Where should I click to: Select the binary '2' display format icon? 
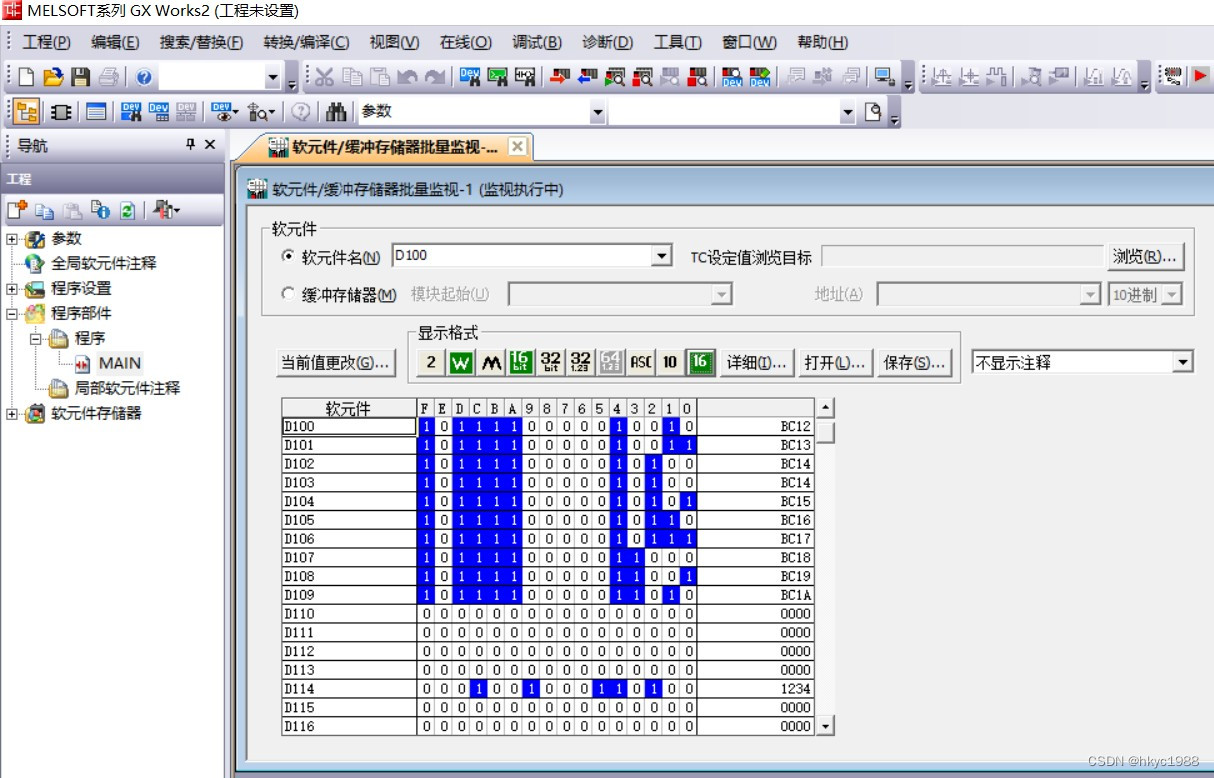pos(431,362)
